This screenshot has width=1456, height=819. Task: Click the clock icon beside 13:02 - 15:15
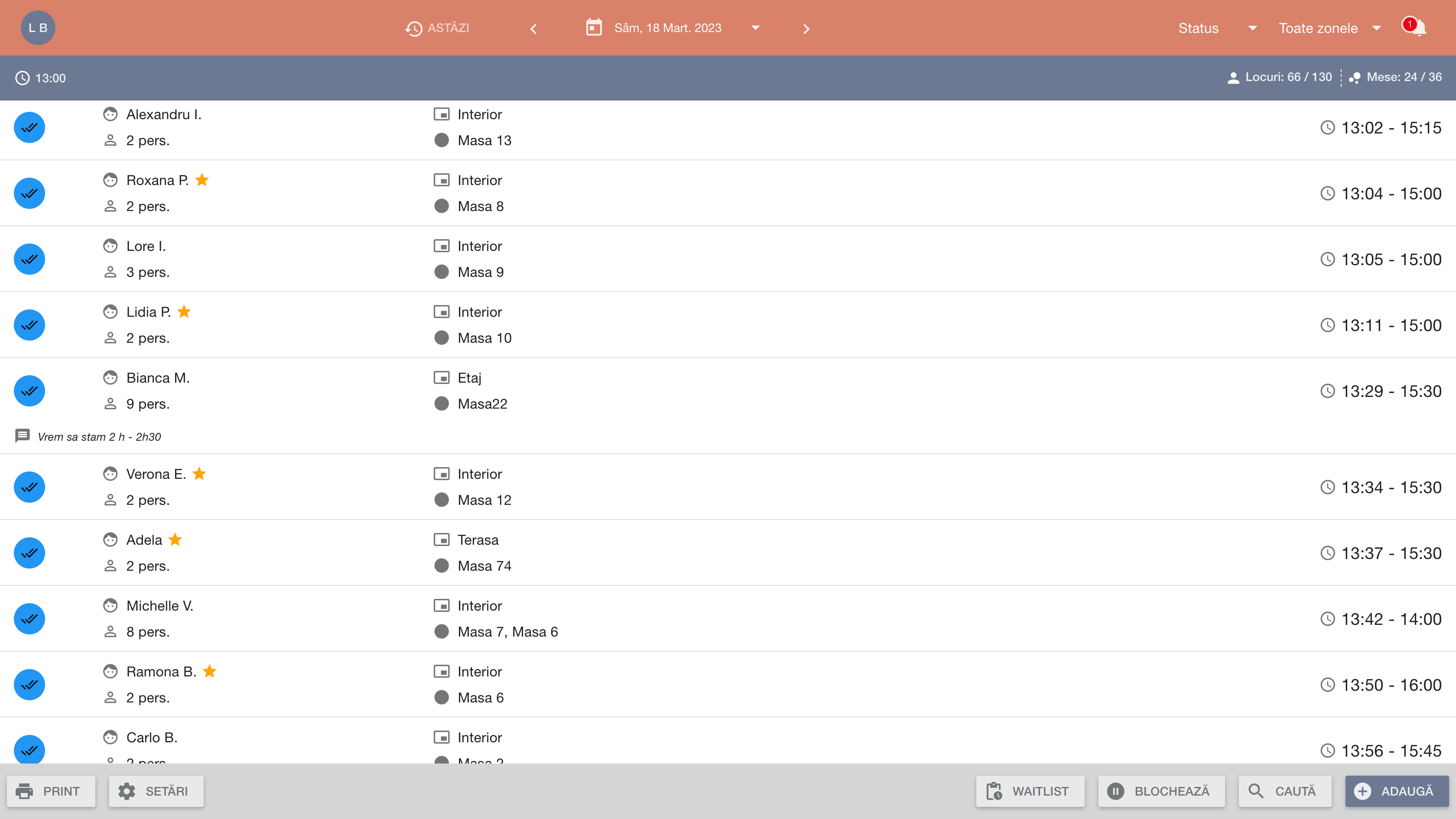click(1327, 128)
